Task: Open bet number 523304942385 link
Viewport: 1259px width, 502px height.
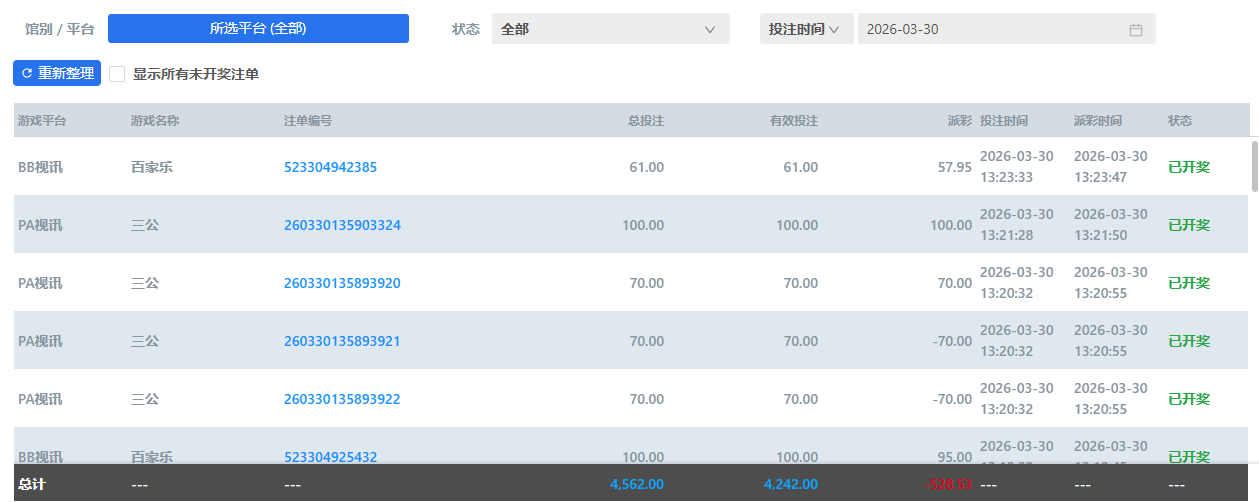Action: tap(330, 167)
